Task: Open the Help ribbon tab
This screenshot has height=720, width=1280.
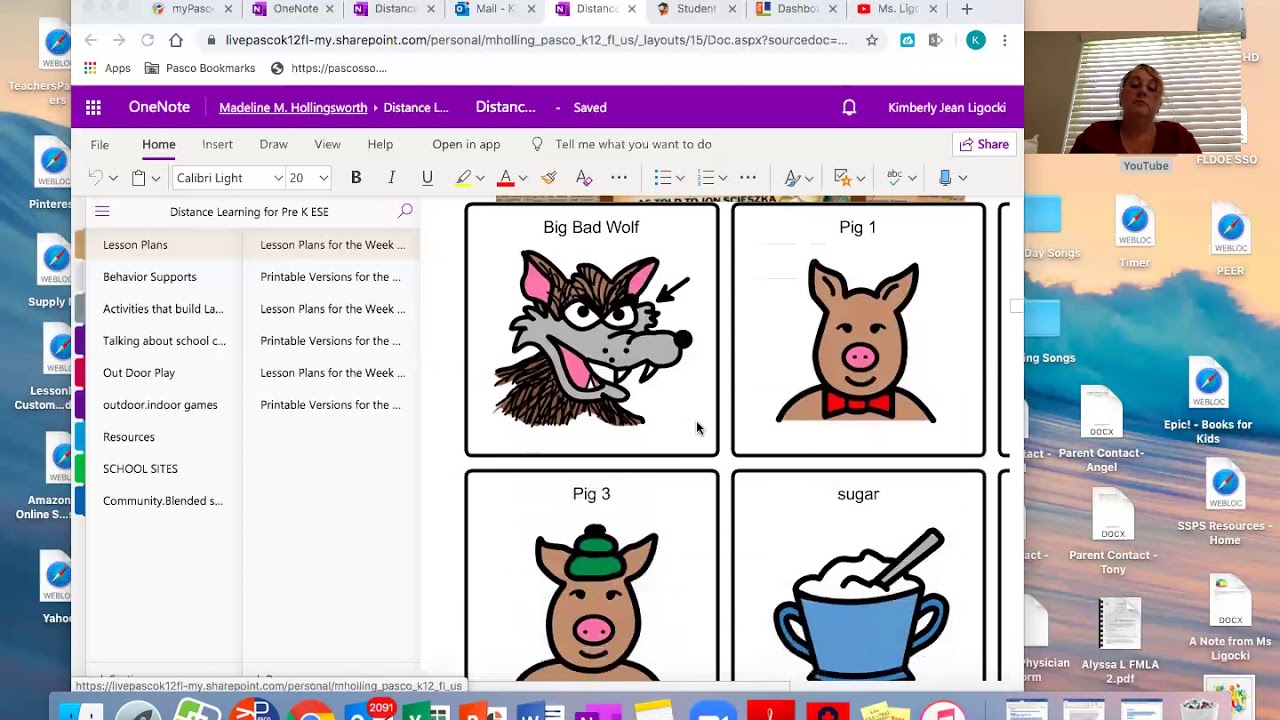Action: point(380,144)
